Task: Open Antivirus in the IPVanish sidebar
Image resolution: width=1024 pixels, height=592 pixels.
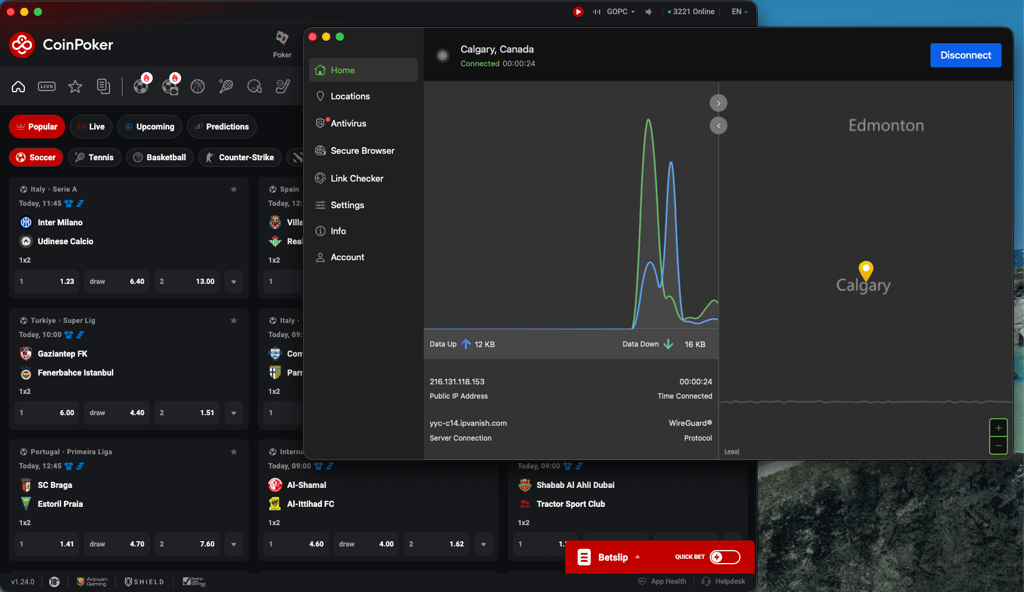Action: pyautogui.click(x=363, y=123)
